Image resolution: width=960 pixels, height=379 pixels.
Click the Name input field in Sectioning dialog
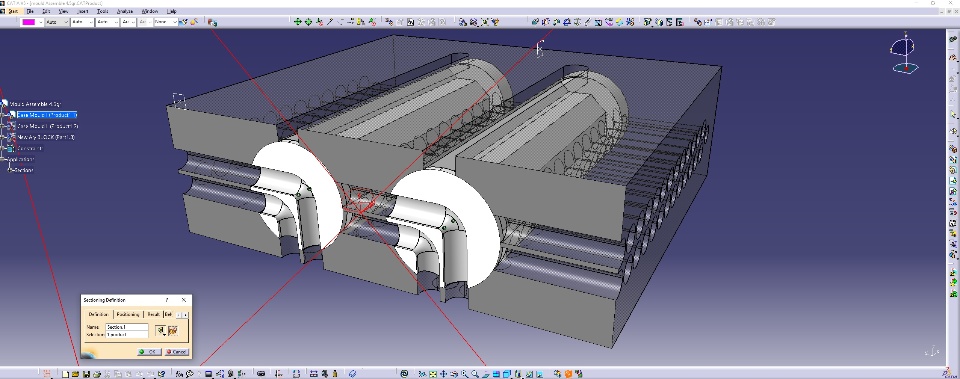point(127,327)
